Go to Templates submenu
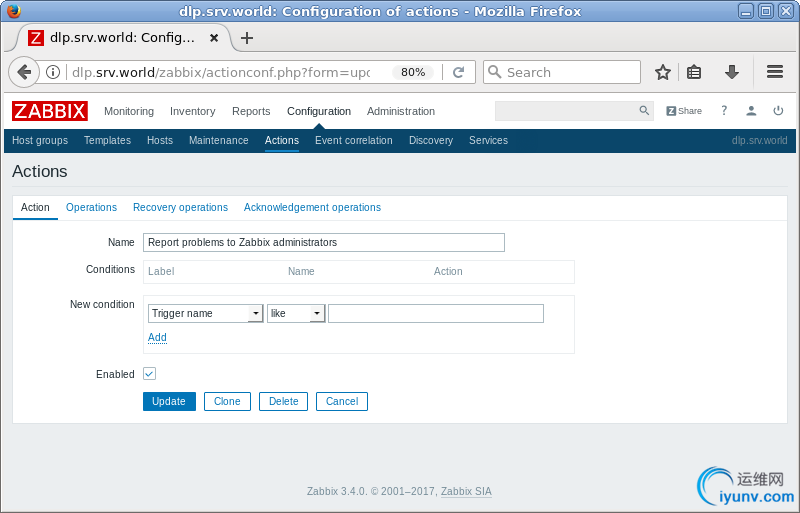 pyautogui.click(x=107, y=140)
